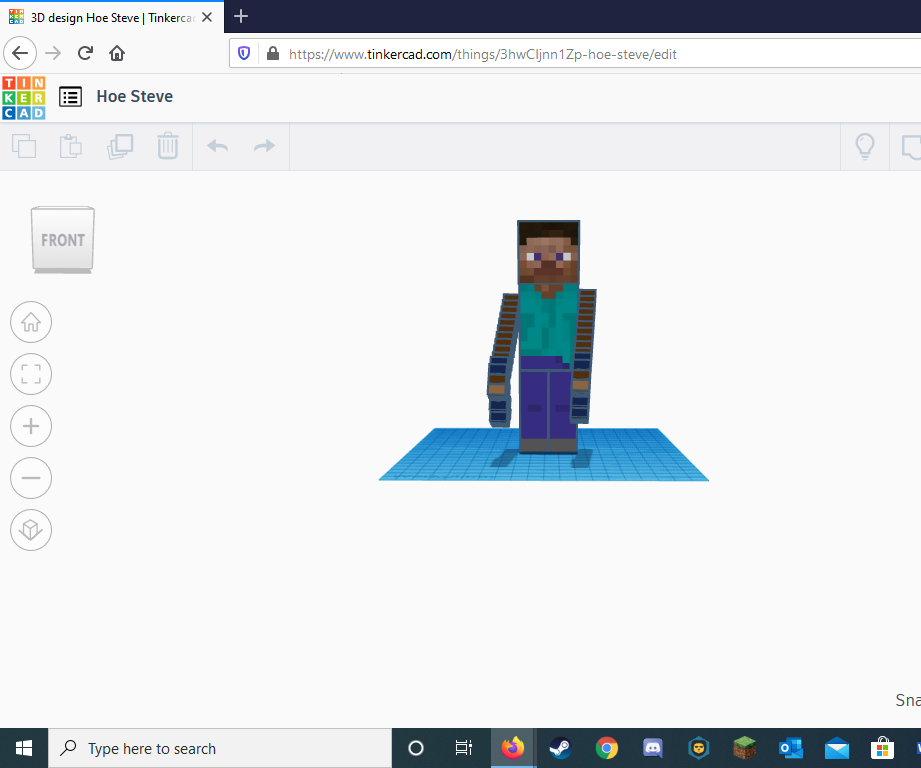Redo the last action
Viewport: 921px width, 768px height.
point(262,146)
